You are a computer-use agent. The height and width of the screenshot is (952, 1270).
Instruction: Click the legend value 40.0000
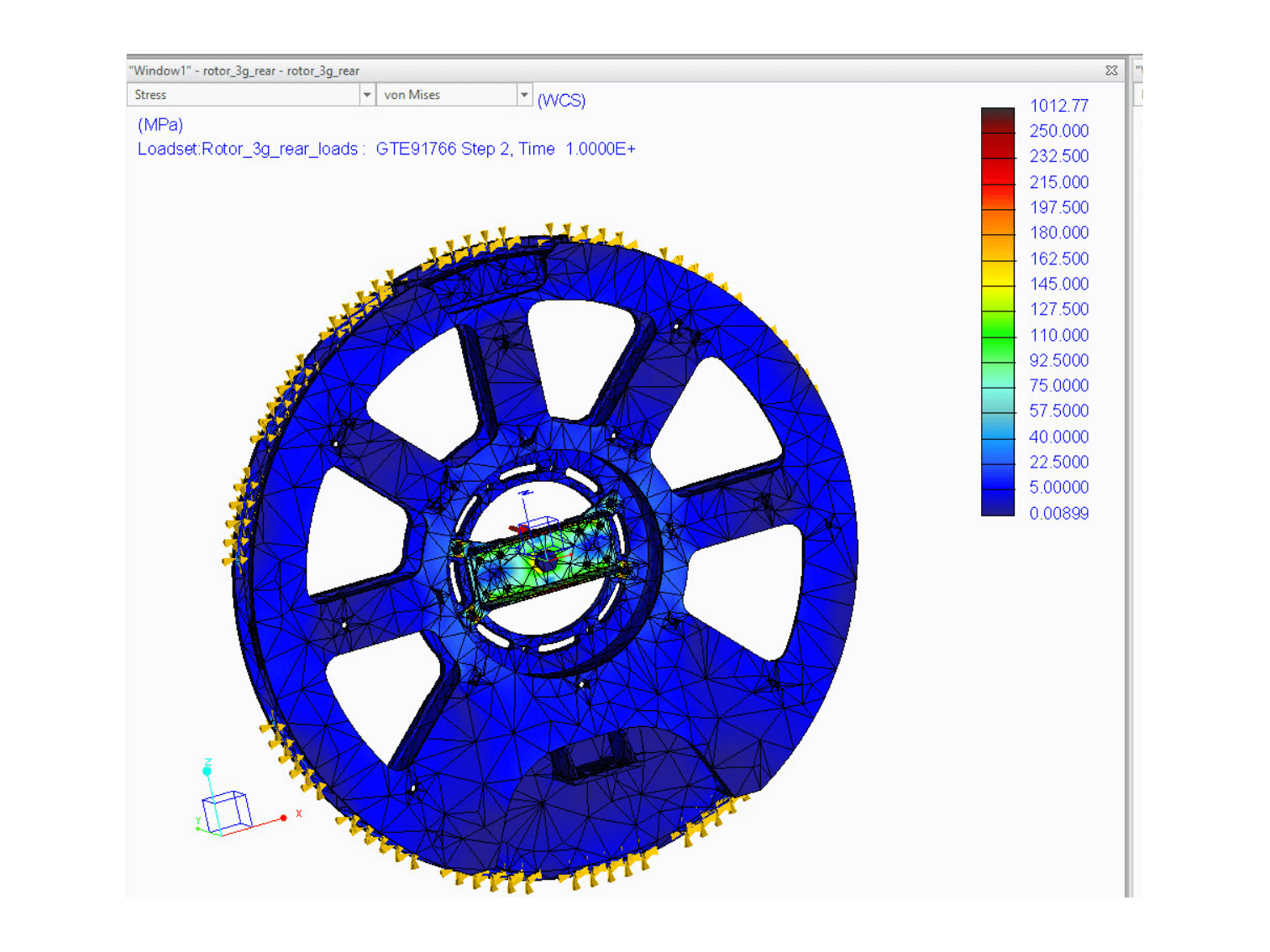click(x=1058, y=437)
